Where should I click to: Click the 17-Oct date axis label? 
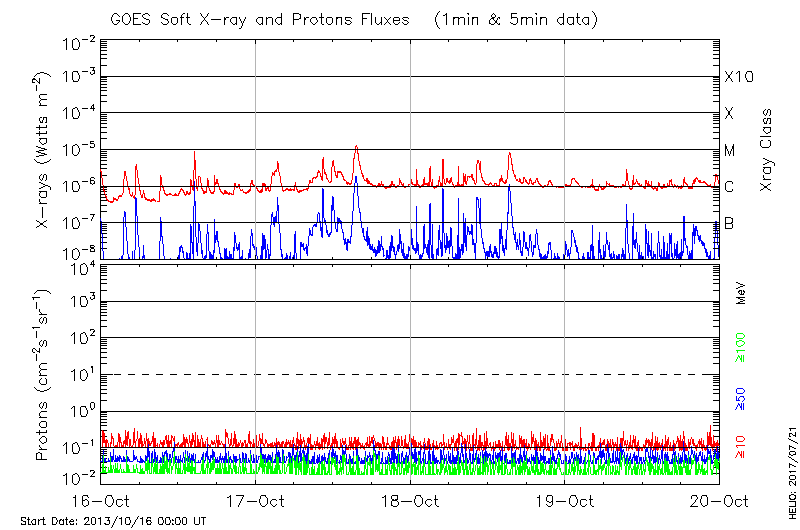(255, 501)
